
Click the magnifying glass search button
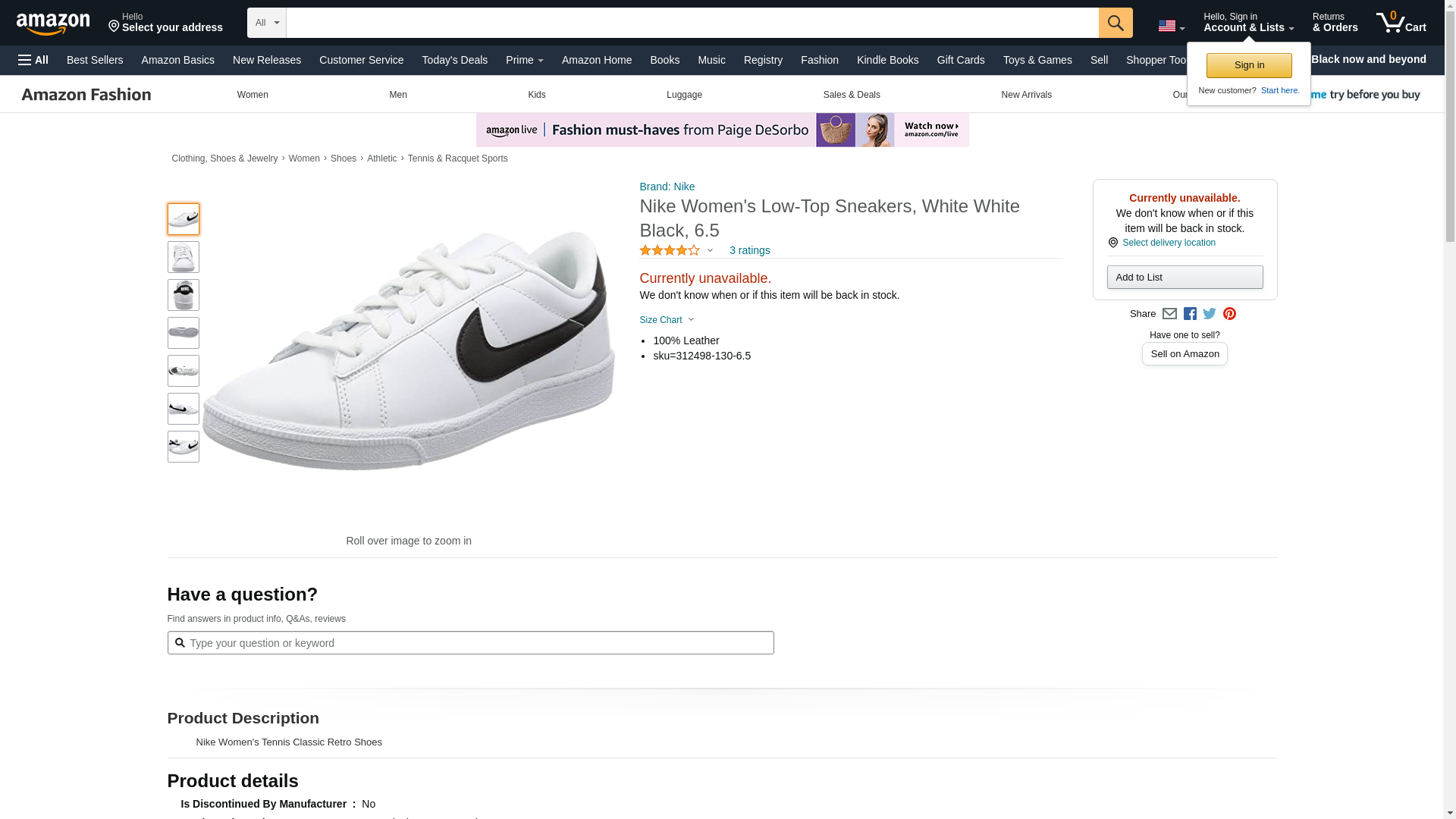pyautogui.click(x=1115, y=23)
